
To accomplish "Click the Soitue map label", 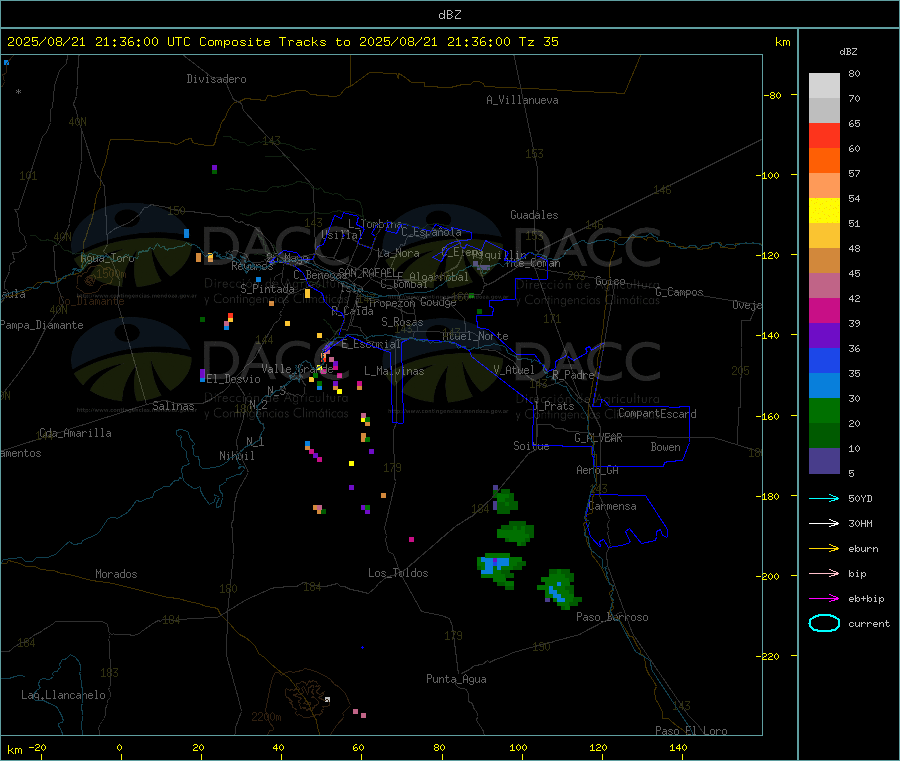I will tap(531, 446).
